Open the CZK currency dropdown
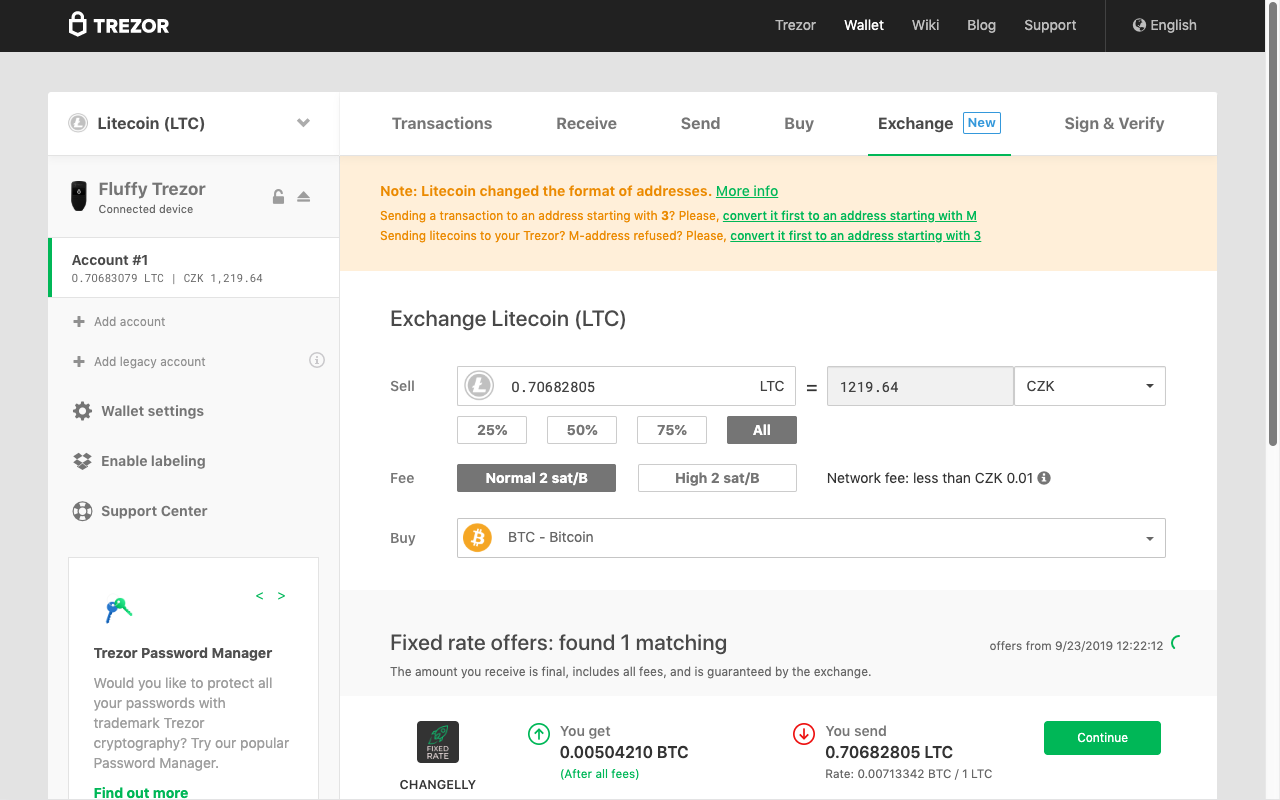This screenshot has width=1280, height=800. [x=1090, y=386]
